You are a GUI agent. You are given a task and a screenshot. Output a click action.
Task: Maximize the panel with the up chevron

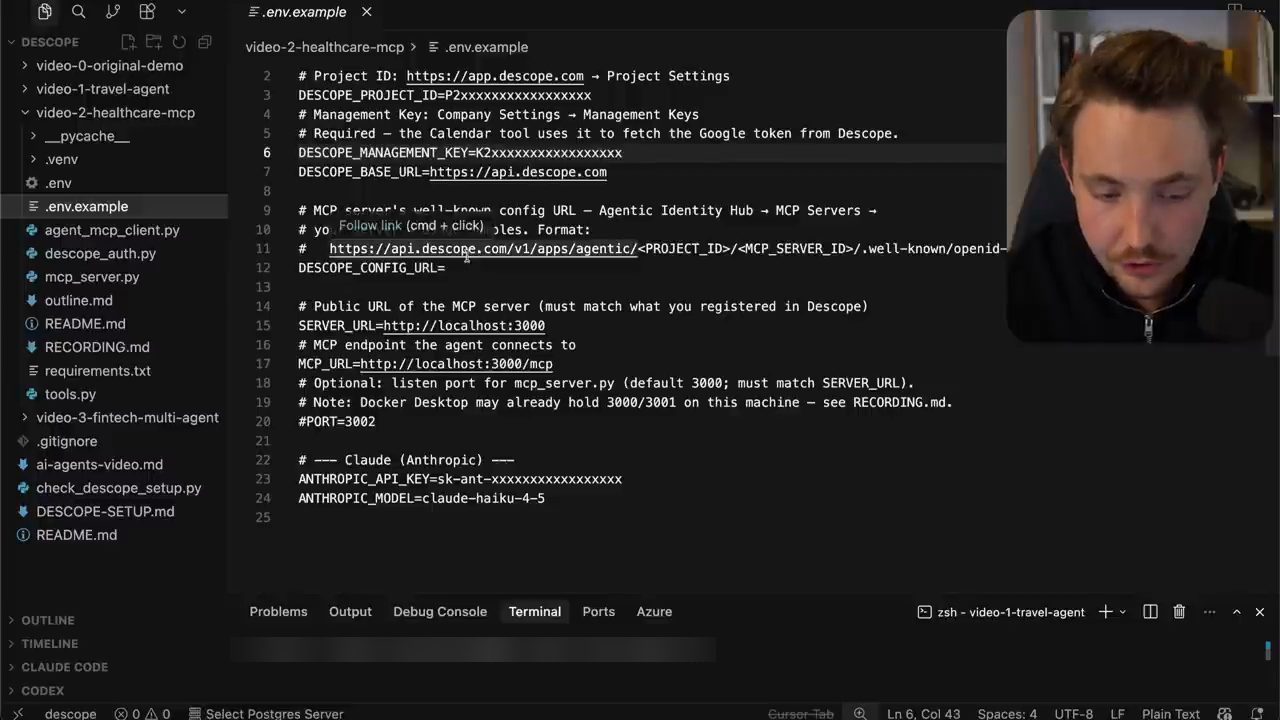1236,612
